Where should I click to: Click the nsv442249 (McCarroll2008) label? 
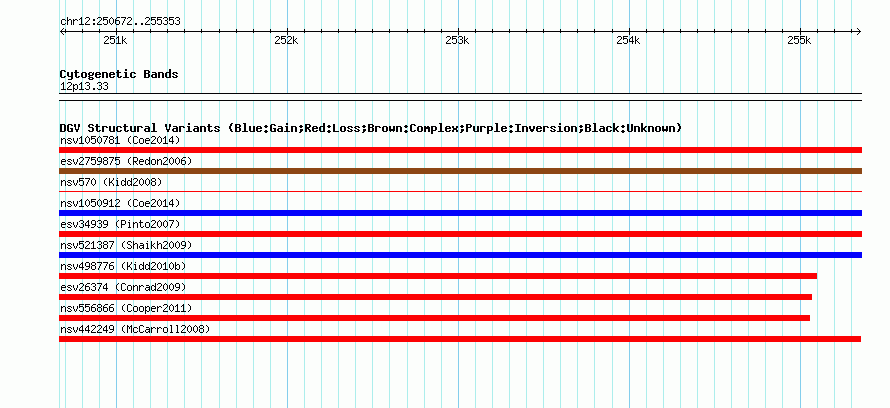coord(135,329)
